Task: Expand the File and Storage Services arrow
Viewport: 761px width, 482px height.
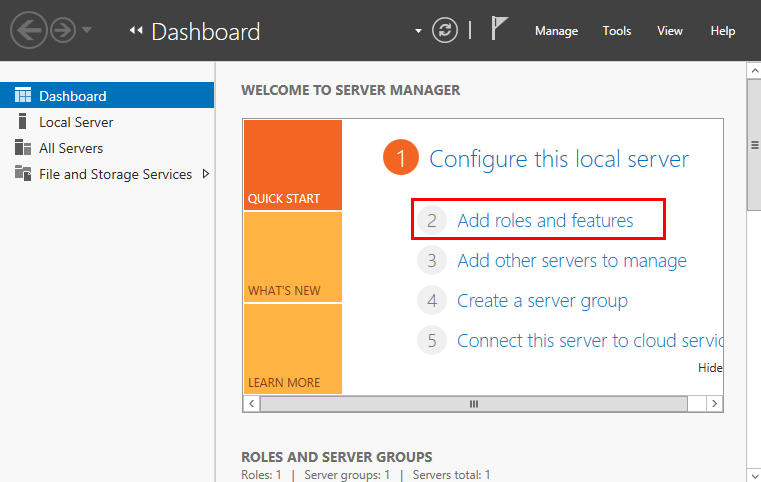Action: tap(206, 174)
